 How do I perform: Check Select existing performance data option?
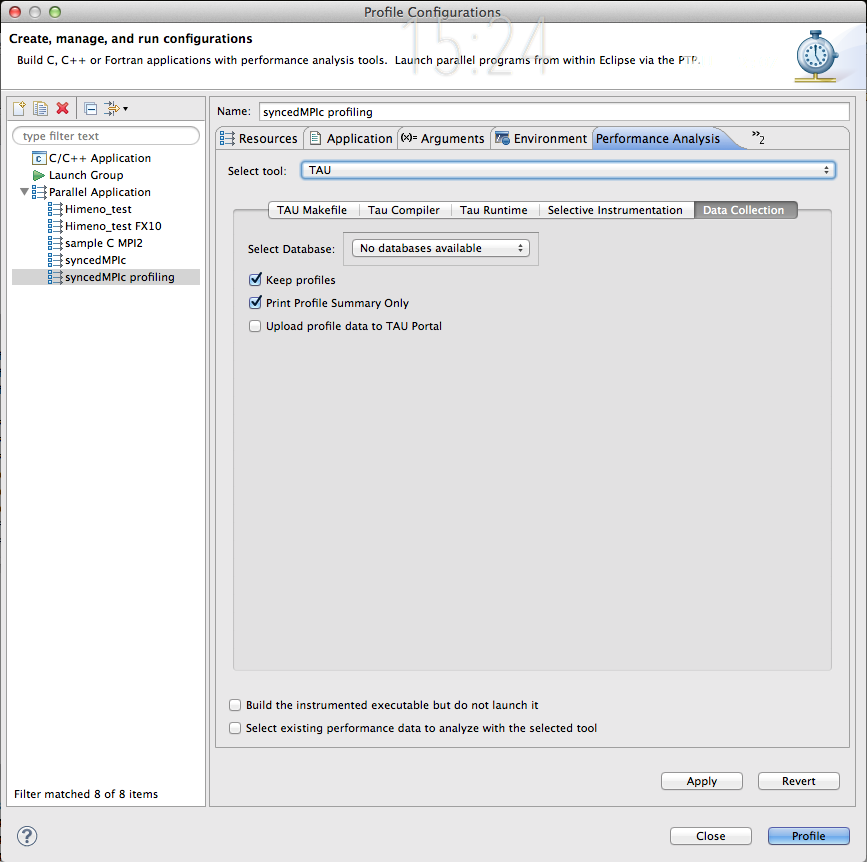pyautogui.click(x=235, y=728)
